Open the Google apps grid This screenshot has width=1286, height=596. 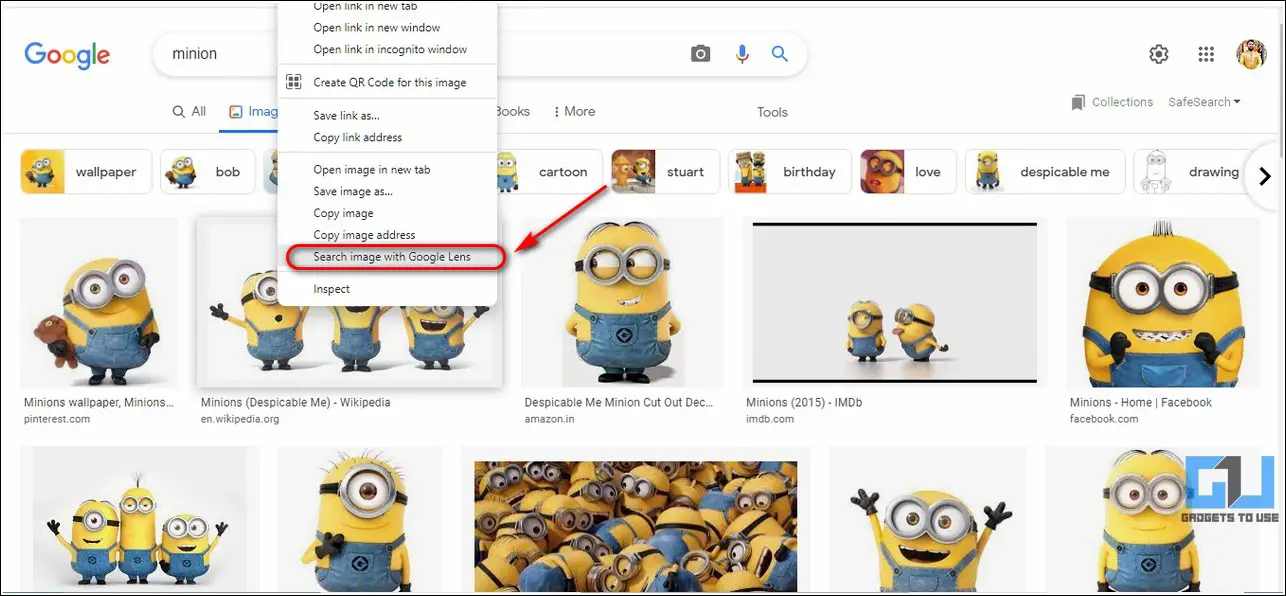pos(1206,54)
